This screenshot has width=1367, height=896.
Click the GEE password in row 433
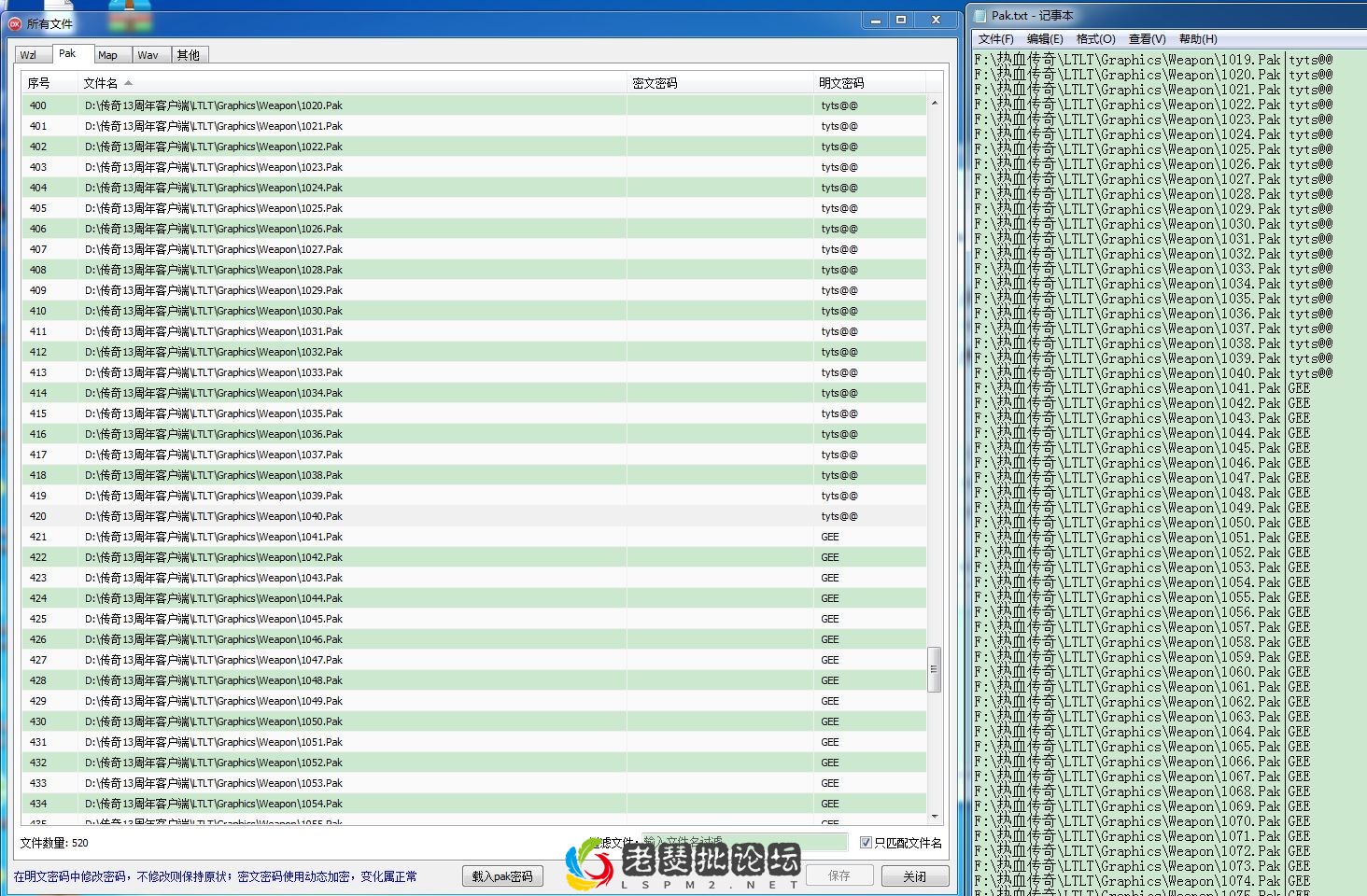[x=830, y=783]
